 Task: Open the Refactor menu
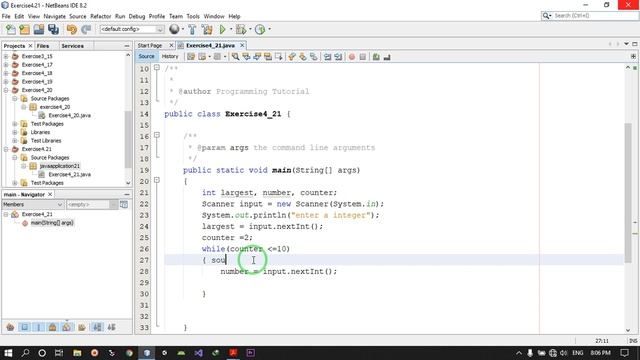[x=100, y=16]
